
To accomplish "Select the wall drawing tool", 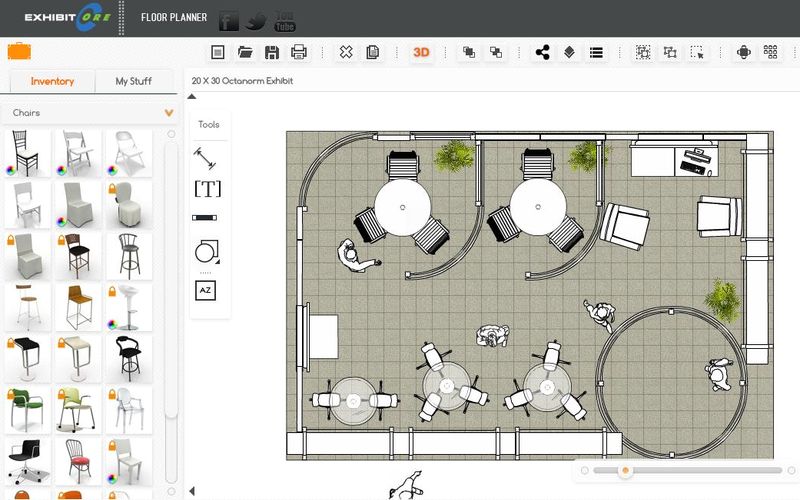I will click(205, 218).
